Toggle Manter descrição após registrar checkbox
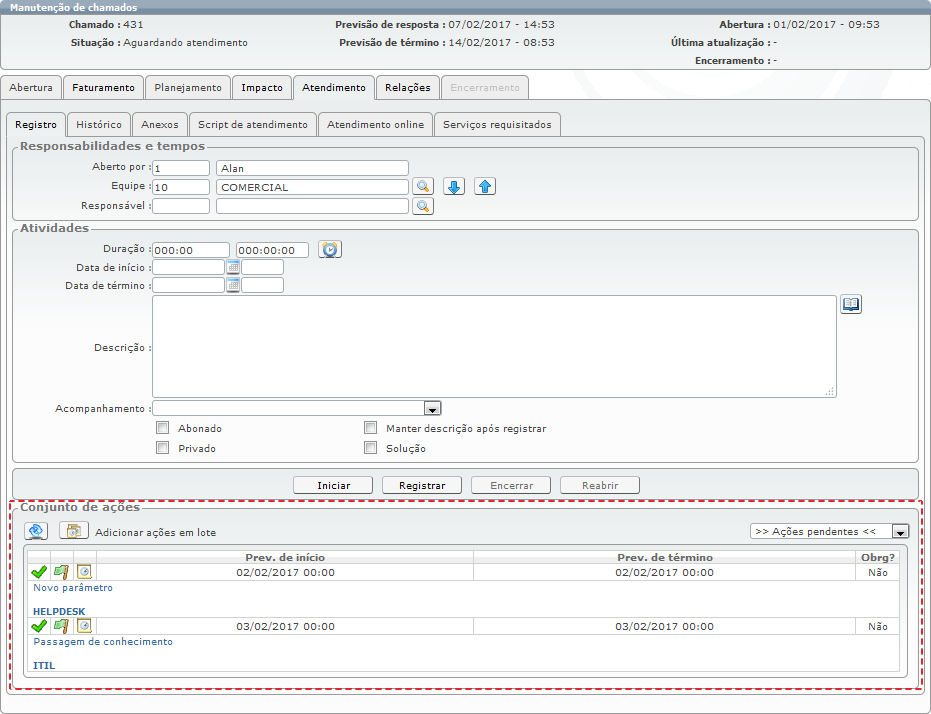This screenshot has height=714, width=931. click(370, 428)
